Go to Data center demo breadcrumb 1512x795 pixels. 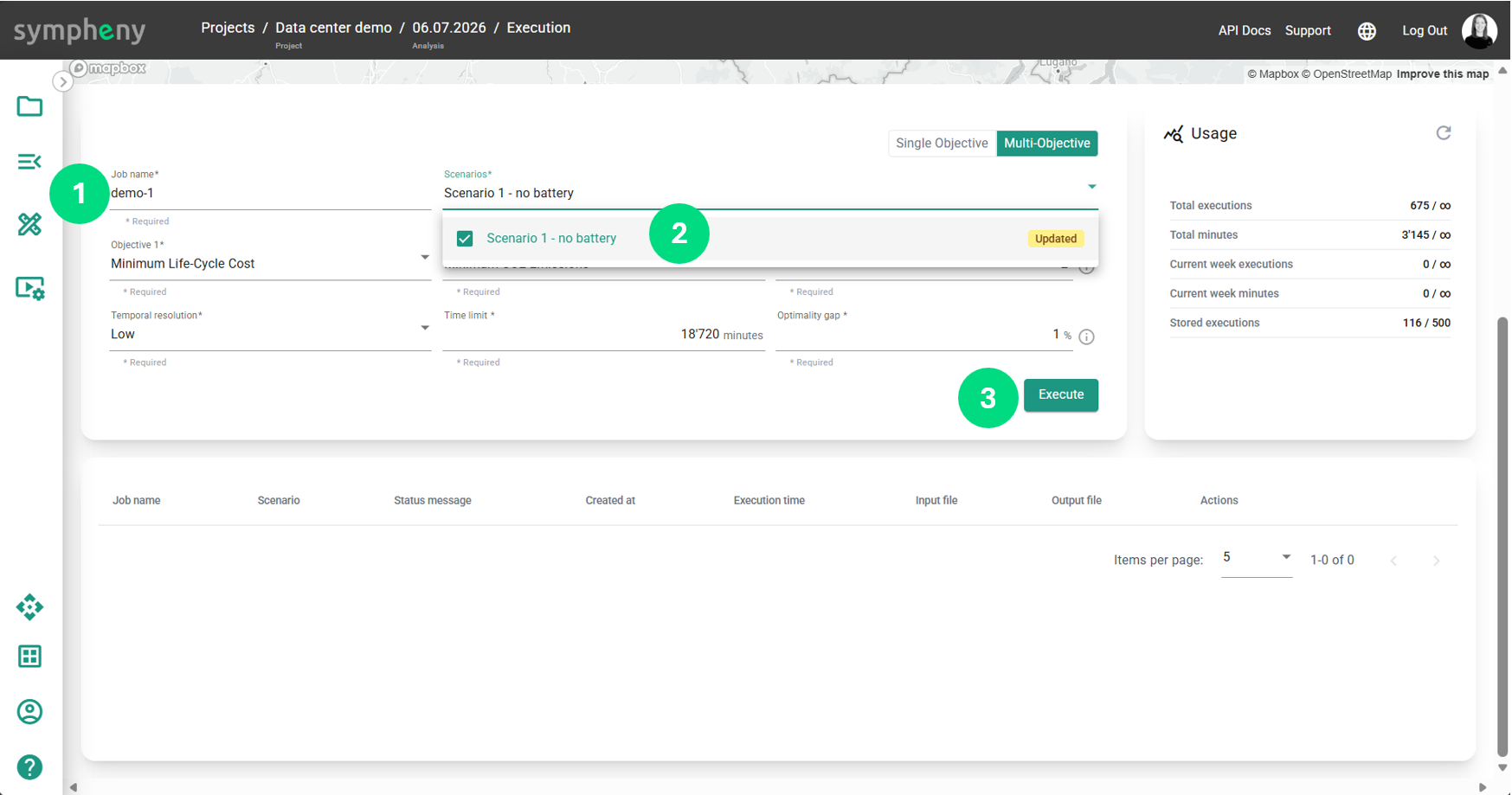click(x=333, y=28)
